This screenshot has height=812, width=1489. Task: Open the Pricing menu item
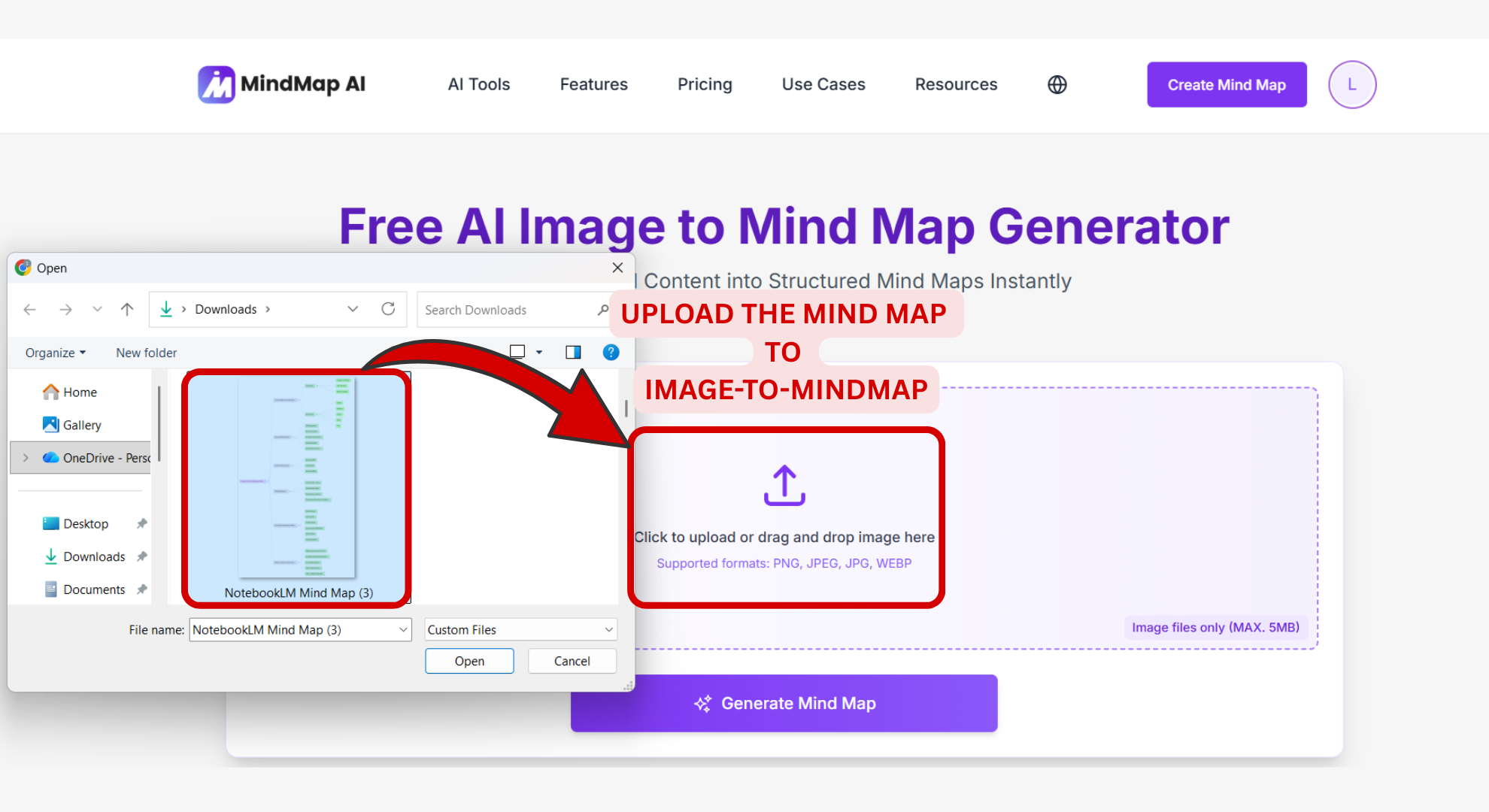(x=705, y=84)
